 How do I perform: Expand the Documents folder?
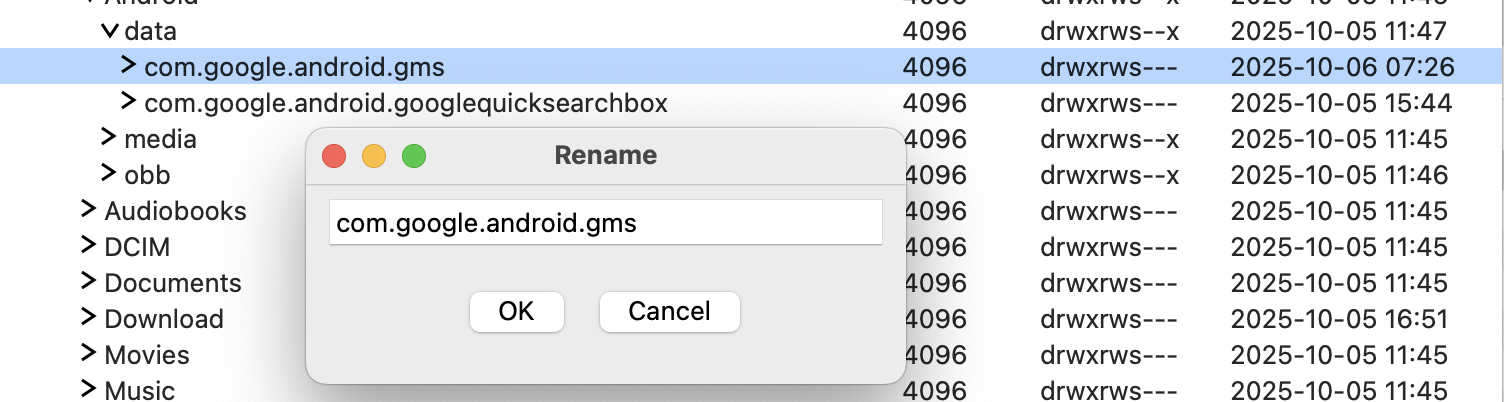tap(89, 283)
